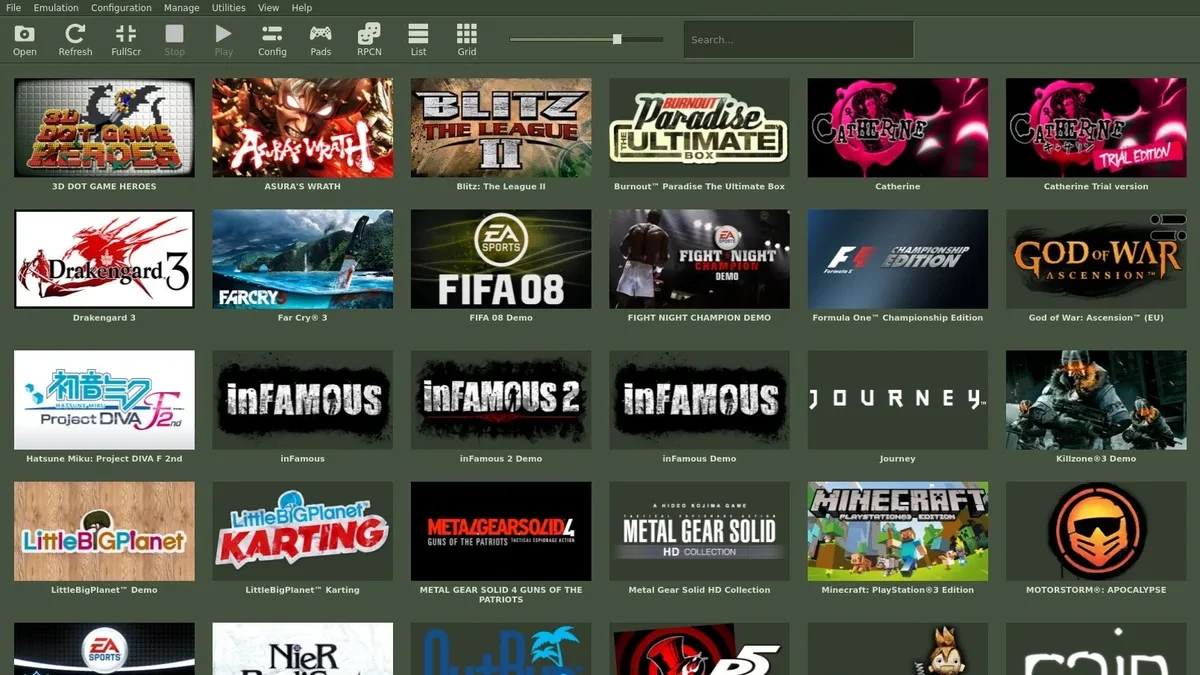Select the Catherine Trial Edition cover
The width and height of the screenshot is (1200, 675).
(1096, 128)
